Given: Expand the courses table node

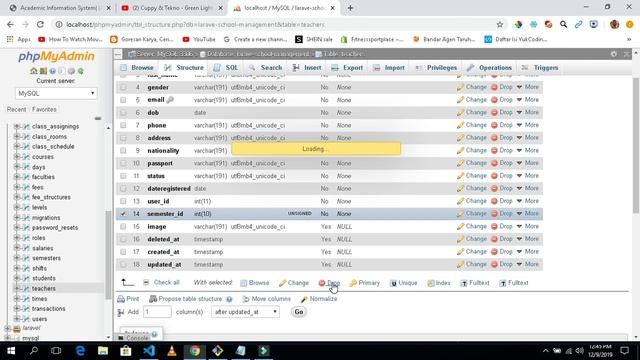Looking at the screenshot, I should point(17,157).
